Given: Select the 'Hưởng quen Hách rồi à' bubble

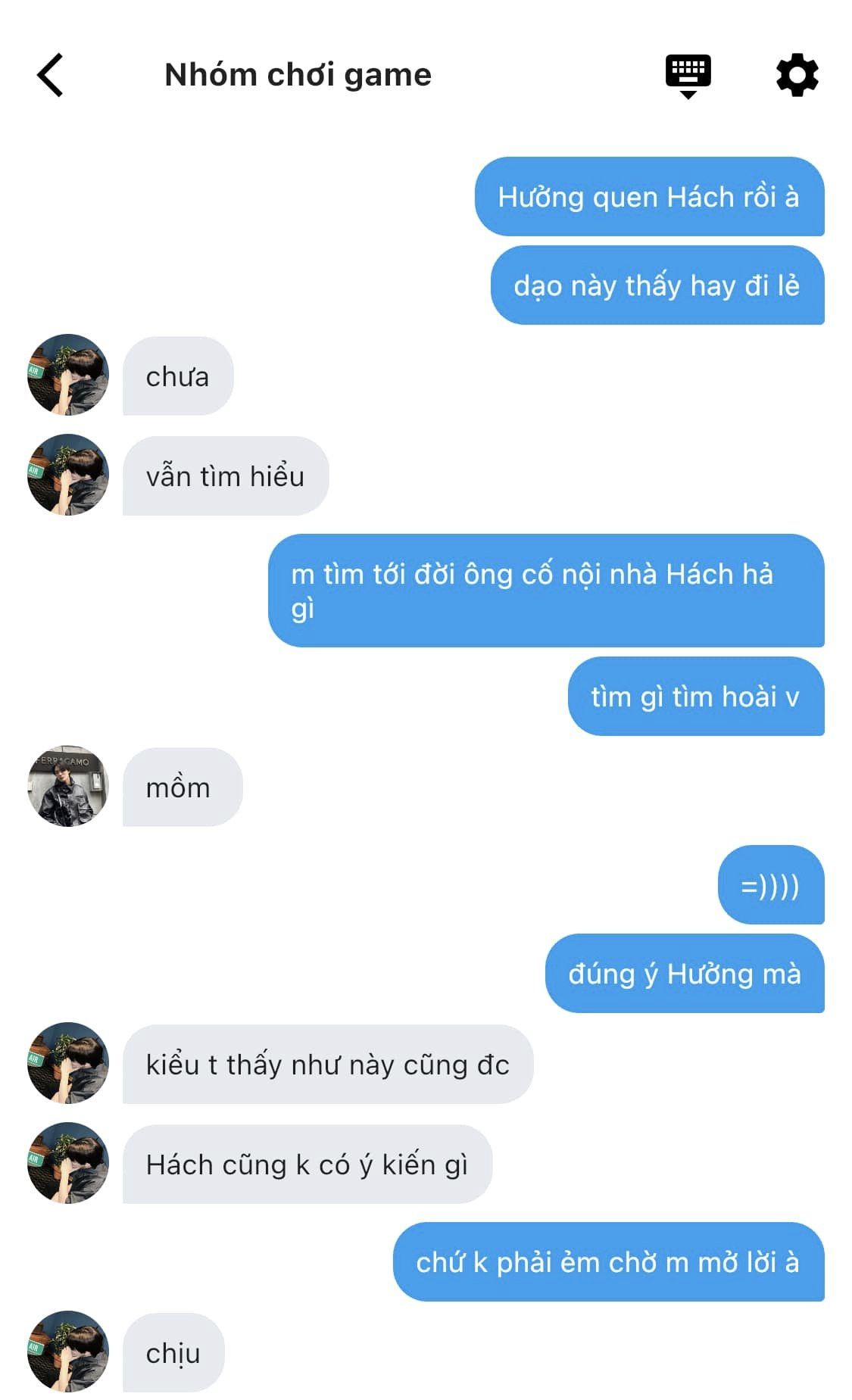Looking at the screenshot, I should coord(649,197).
